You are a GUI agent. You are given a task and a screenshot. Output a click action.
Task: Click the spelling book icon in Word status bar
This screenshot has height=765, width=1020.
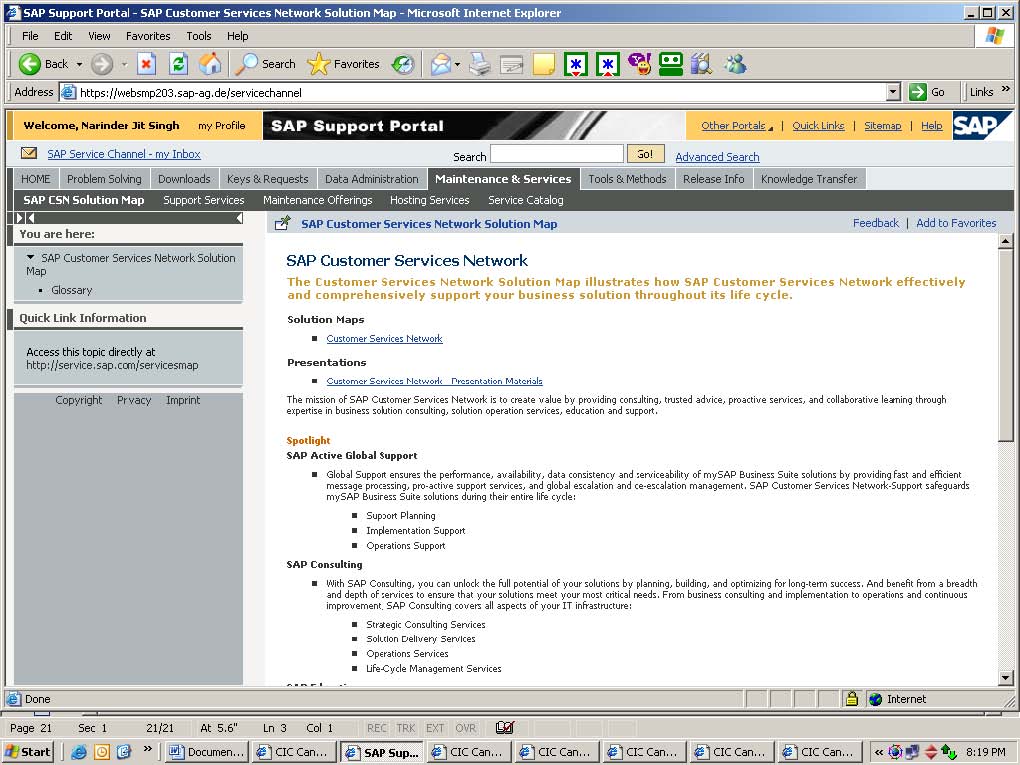coord(505,728)
